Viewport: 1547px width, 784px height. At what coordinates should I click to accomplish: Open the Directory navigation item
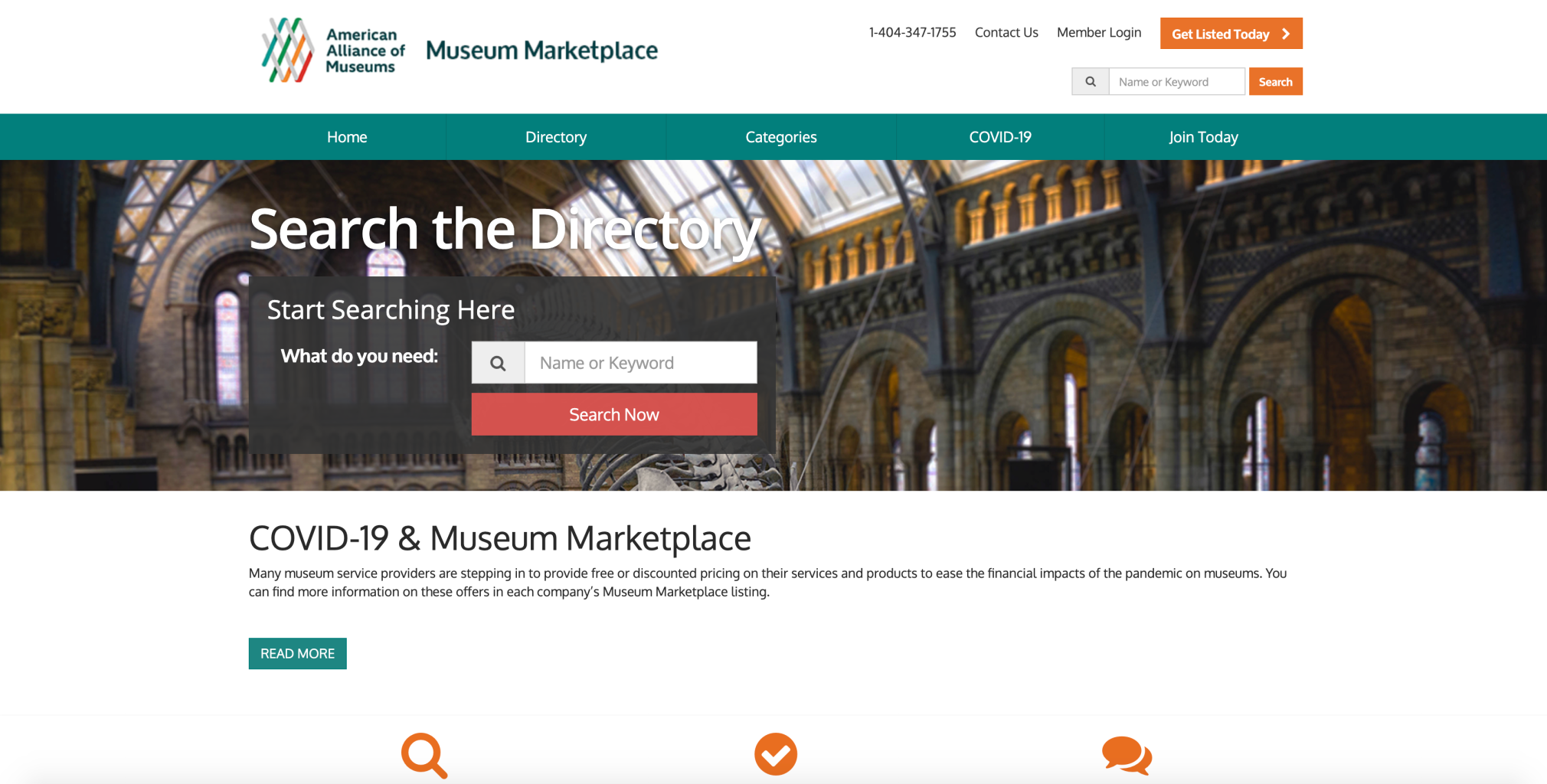click(556, 137)
